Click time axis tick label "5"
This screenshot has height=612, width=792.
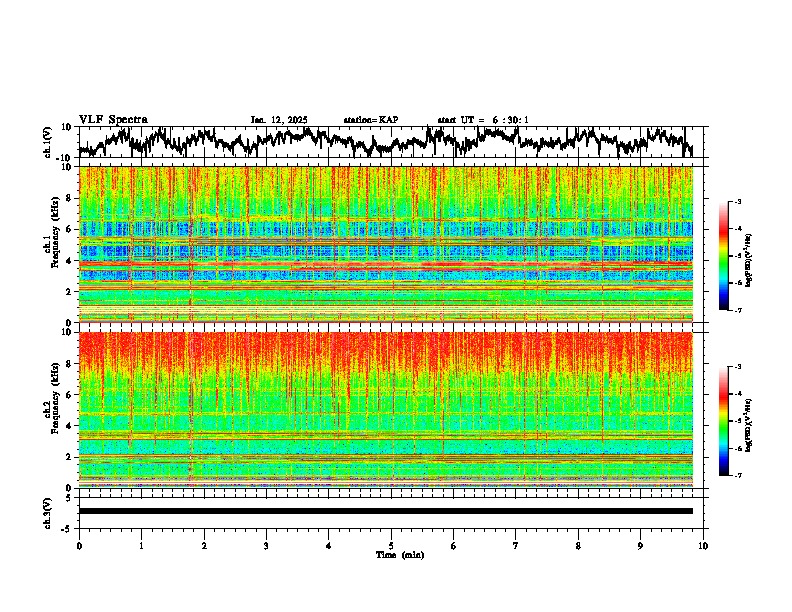[x=391, y=546]
